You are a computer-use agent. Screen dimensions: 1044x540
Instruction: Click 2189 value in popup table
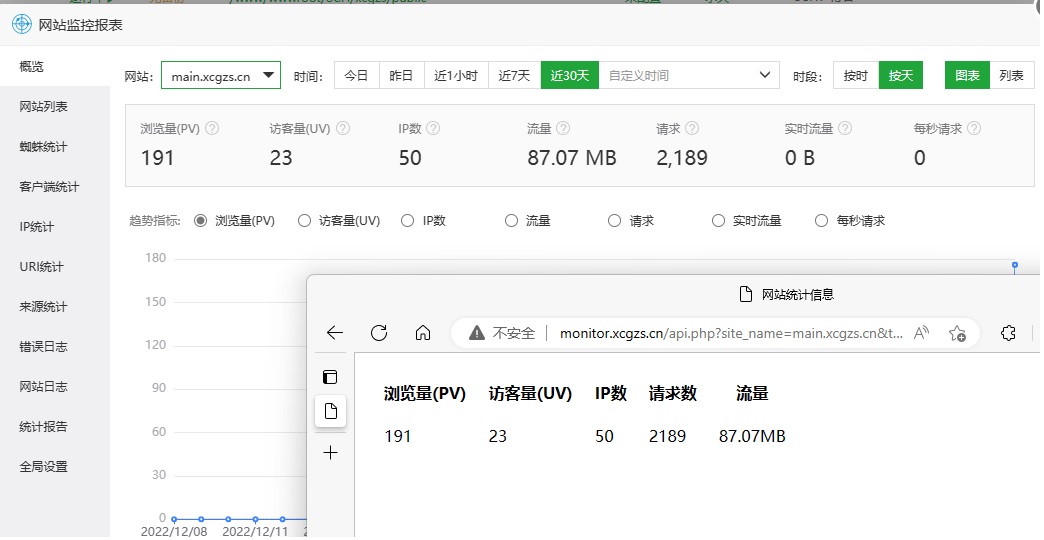point(667,436)
